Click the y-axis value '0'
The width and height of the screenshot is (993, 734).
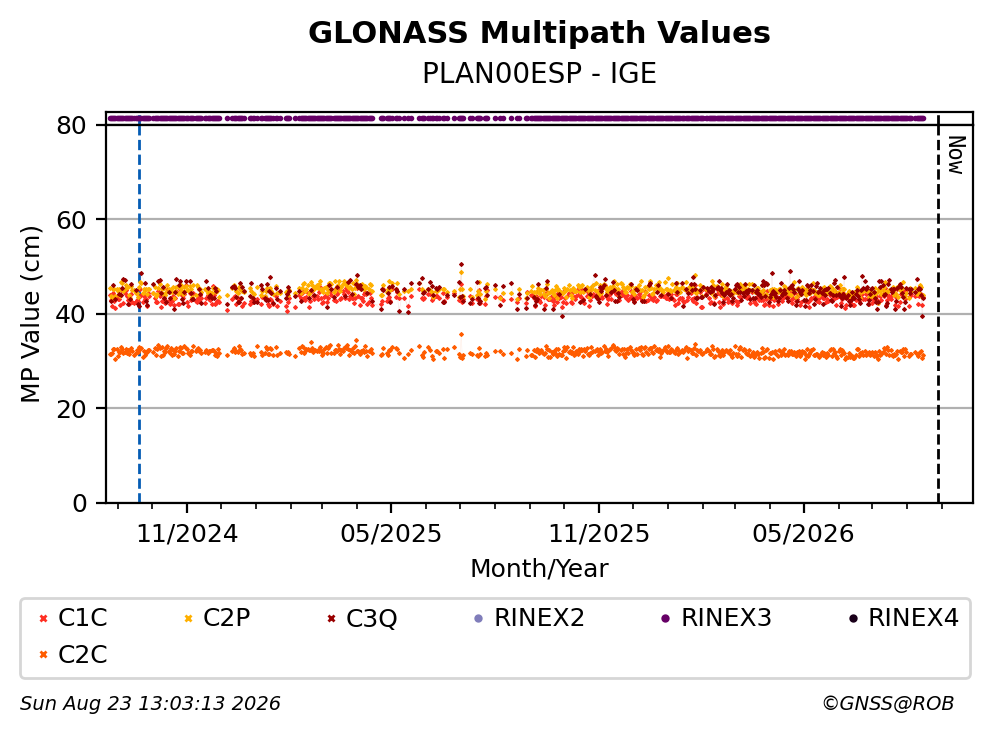pyautogui.click(x=80, y=503)
